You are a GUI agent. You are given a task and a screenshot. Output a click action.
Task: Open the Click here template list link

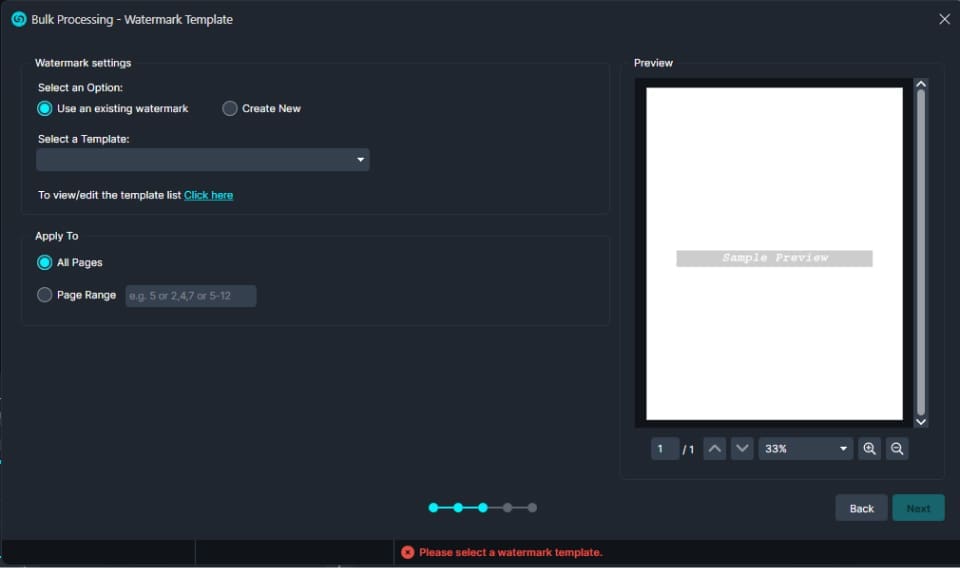[x=208, y=195]
